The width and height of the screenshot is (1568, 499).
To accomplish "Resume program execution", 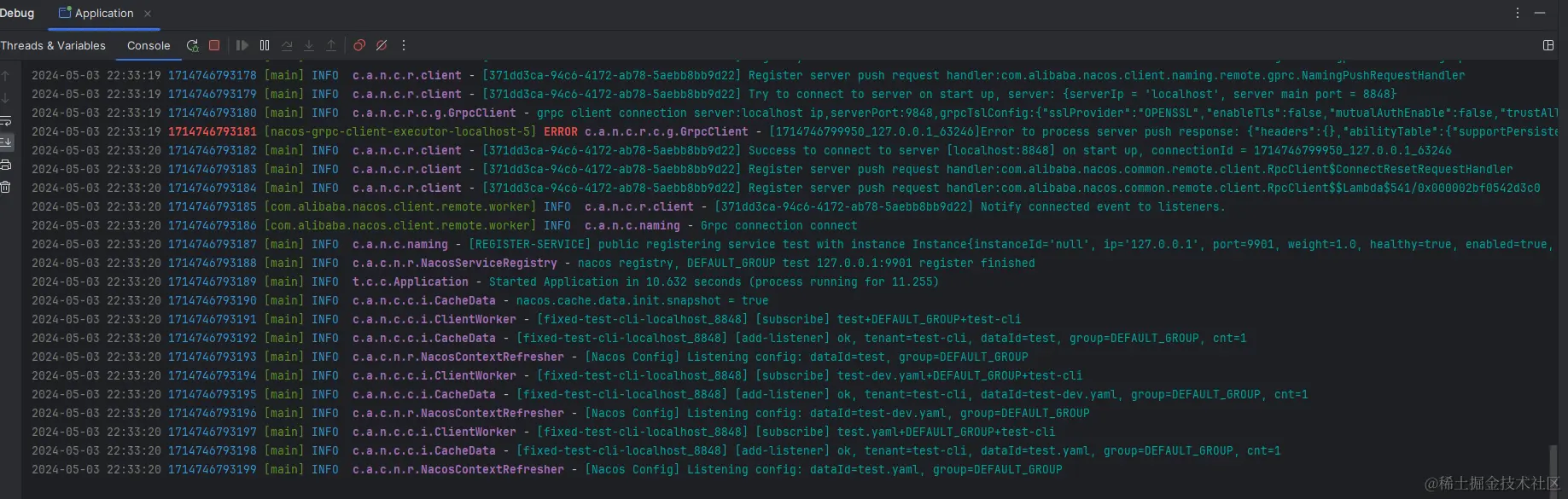I will [x=242, y=45].
